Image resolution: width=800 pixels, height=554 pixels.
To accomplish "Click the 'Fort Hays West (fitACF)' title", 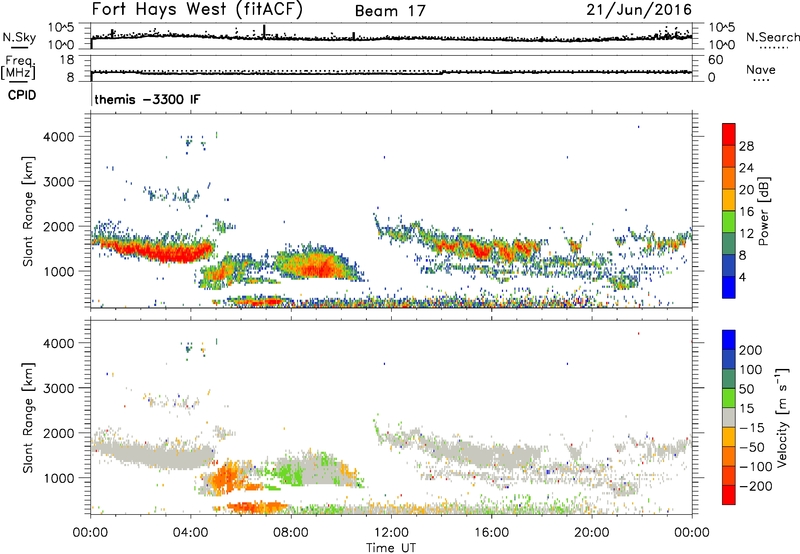I will 197,10.
